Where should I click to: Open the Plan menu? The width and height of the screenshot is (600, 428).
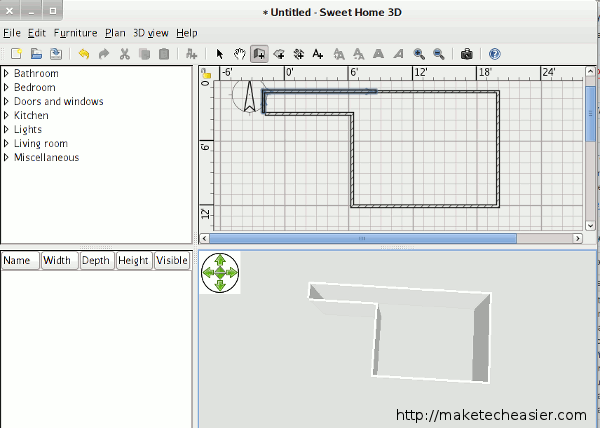coord(115,33)
